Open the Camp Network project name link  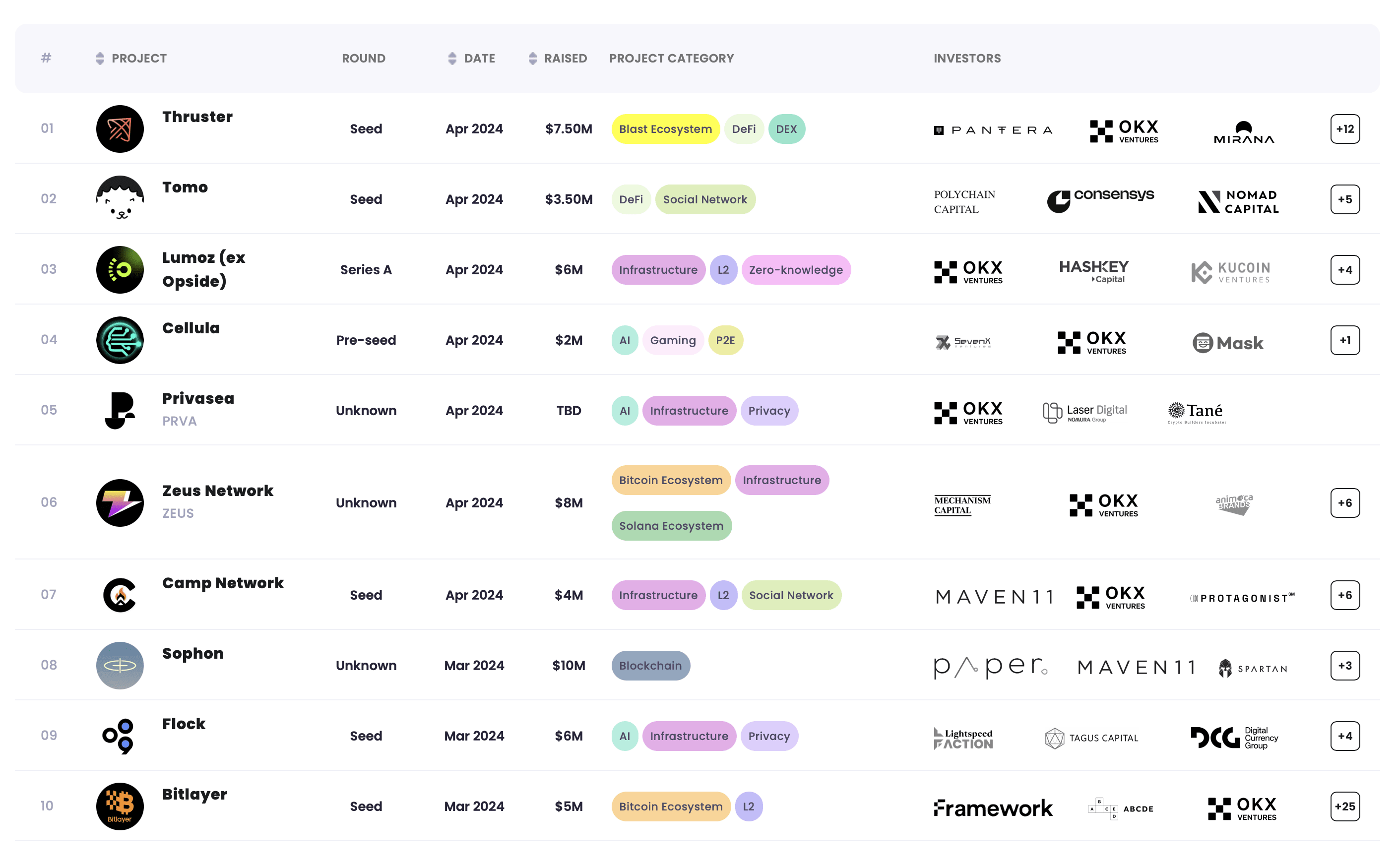[x=223, y=583]
